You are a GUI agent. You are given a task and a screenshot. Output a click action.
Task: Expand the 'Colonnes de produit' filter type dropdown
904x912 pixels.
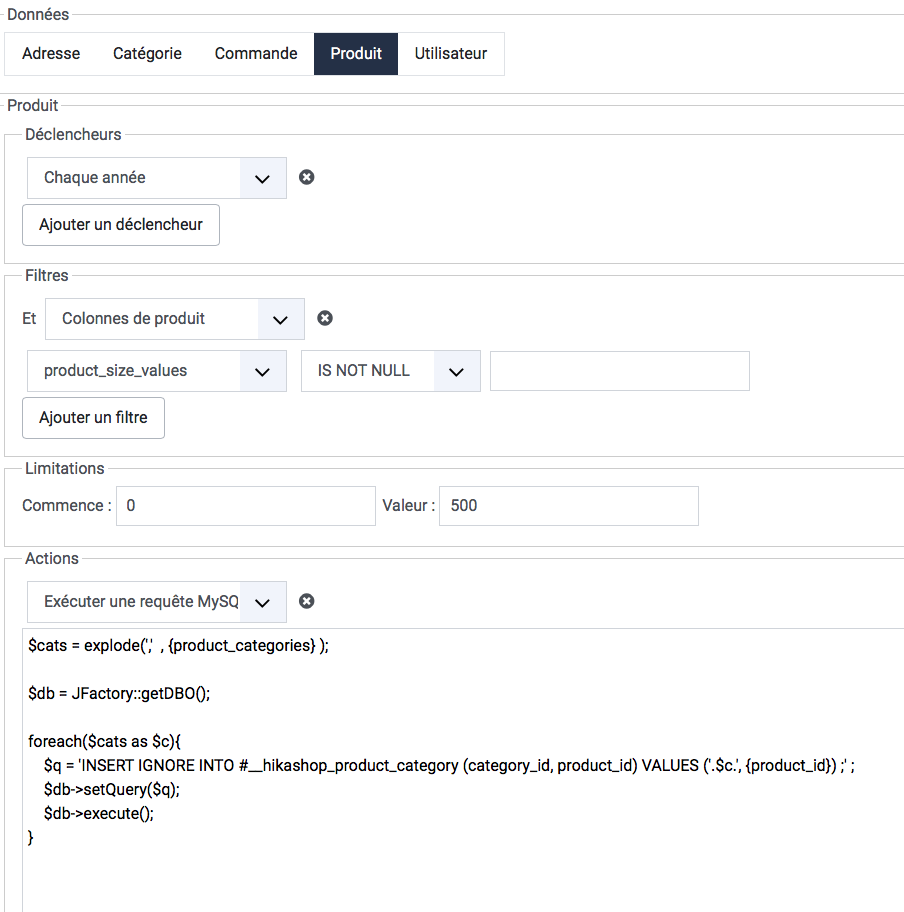tap(280, 319)
